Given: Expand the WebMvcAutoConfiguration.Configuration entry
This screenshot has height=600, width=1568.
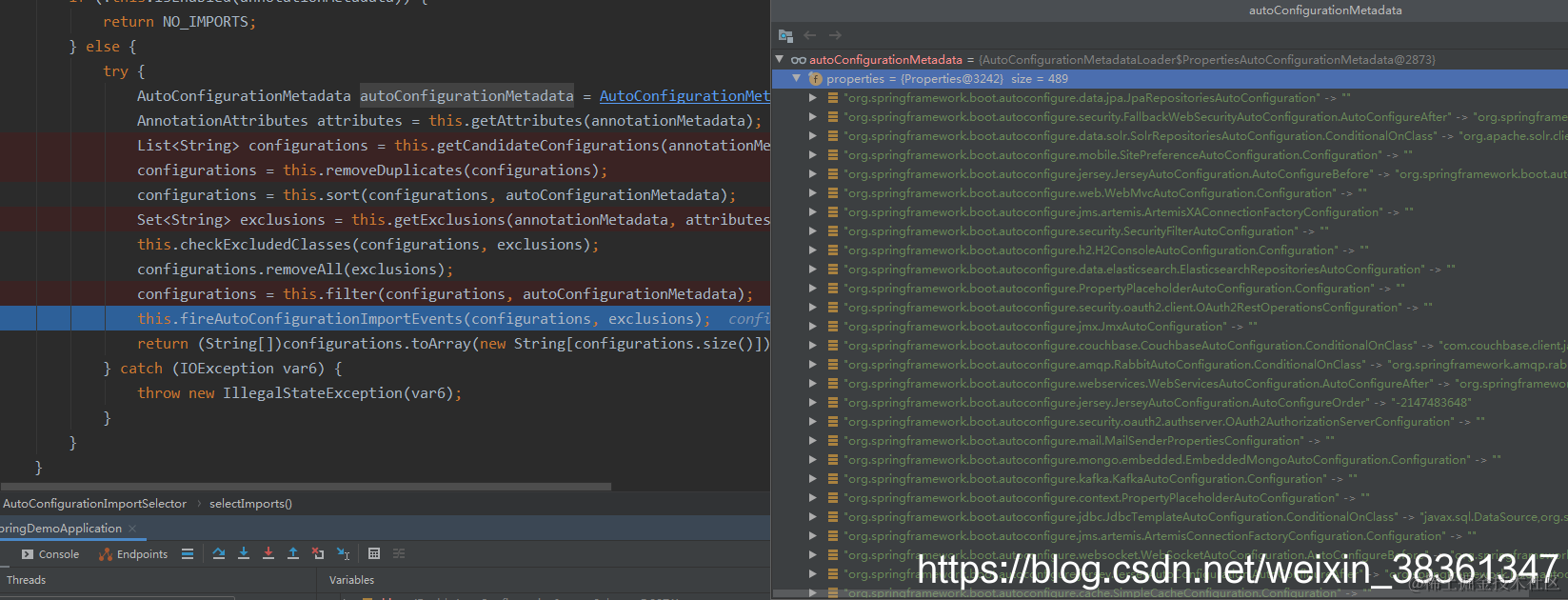Looking at the screenshot, I should (813, 193).
